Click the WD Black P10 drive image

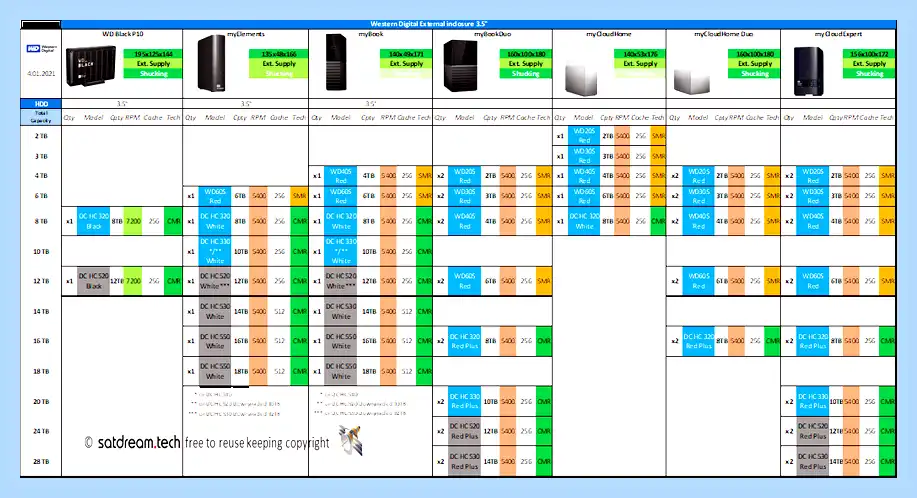coord(91,67)
